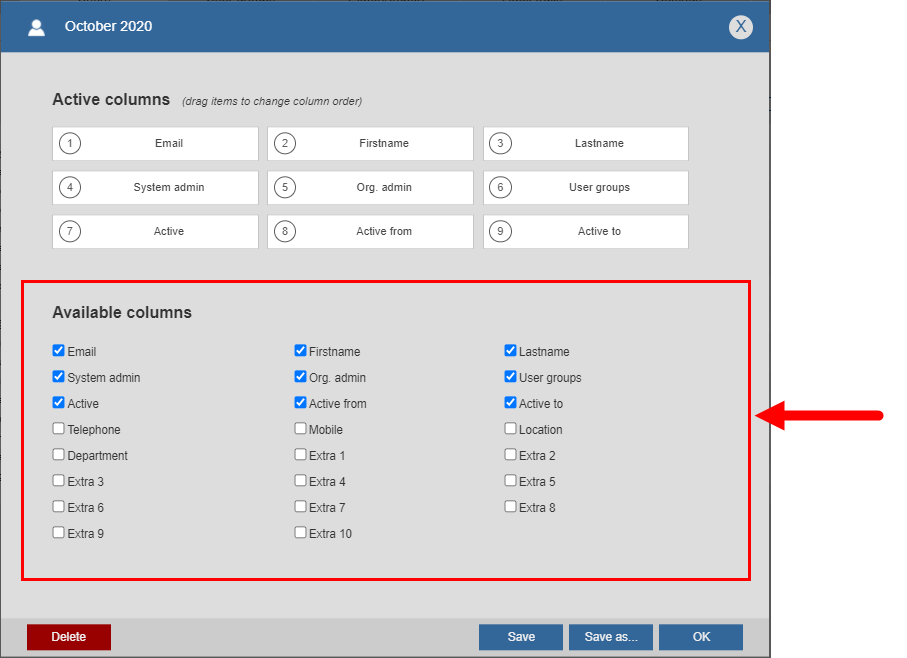
Task: Click the Available columns heading
Action: tap(122, 312)
